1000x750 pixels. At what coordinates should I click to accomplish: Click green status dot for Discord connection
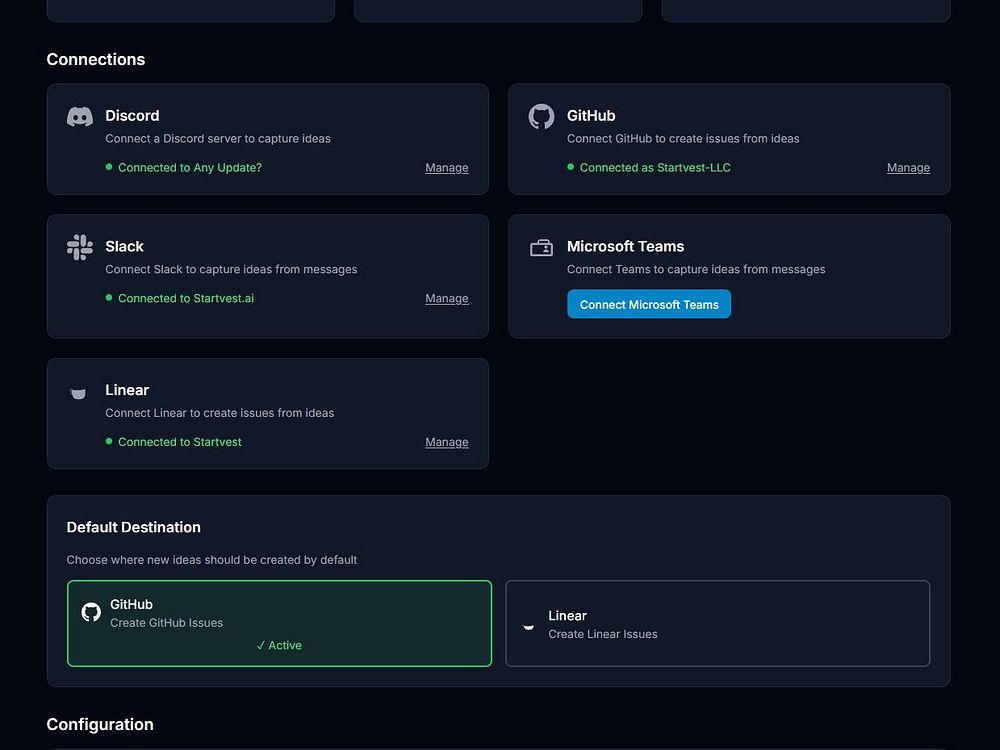[109, 167]
